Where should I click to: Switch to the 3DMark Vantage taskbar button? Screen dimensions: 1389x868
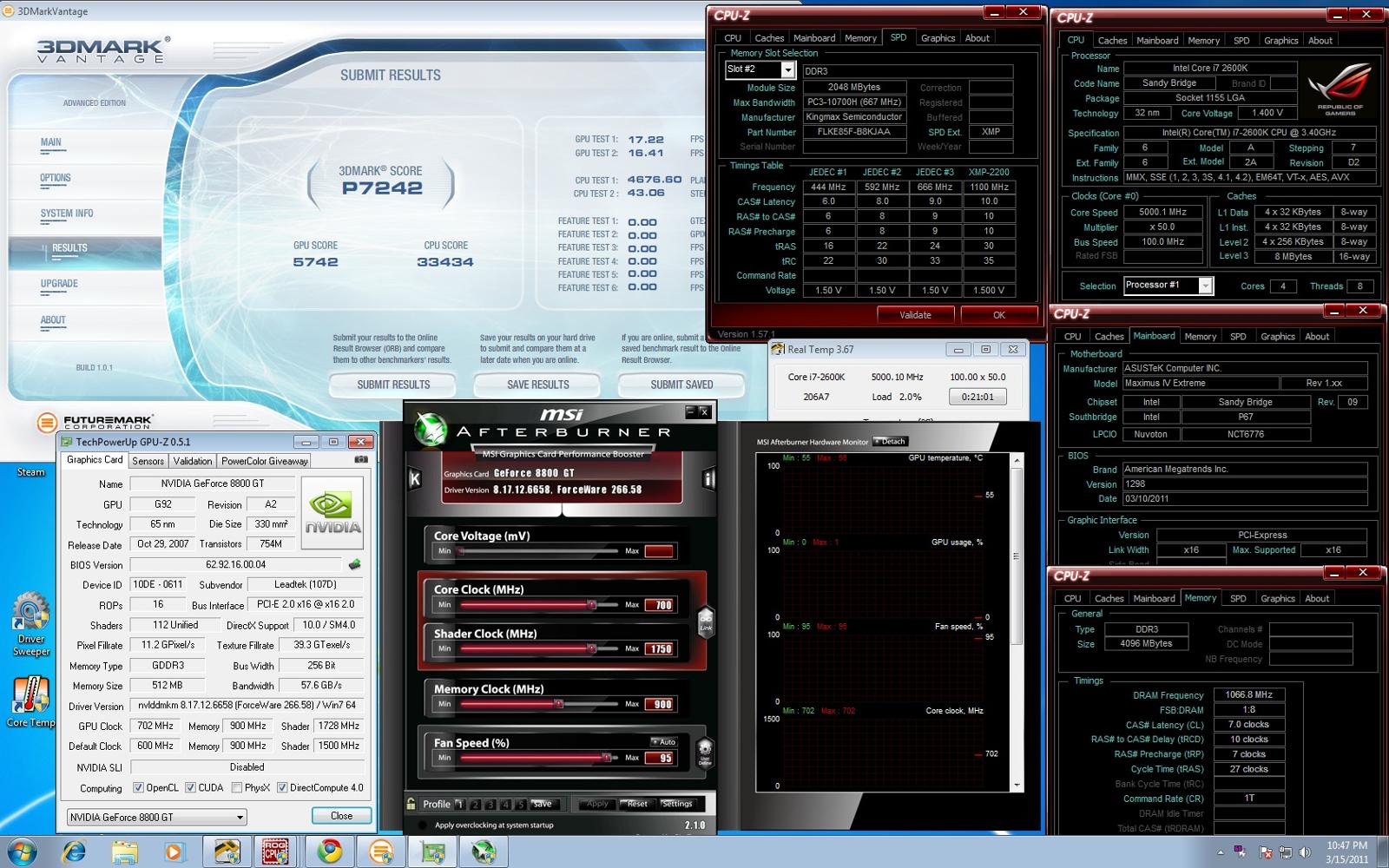pyautogui.click(x=381, y=852)
